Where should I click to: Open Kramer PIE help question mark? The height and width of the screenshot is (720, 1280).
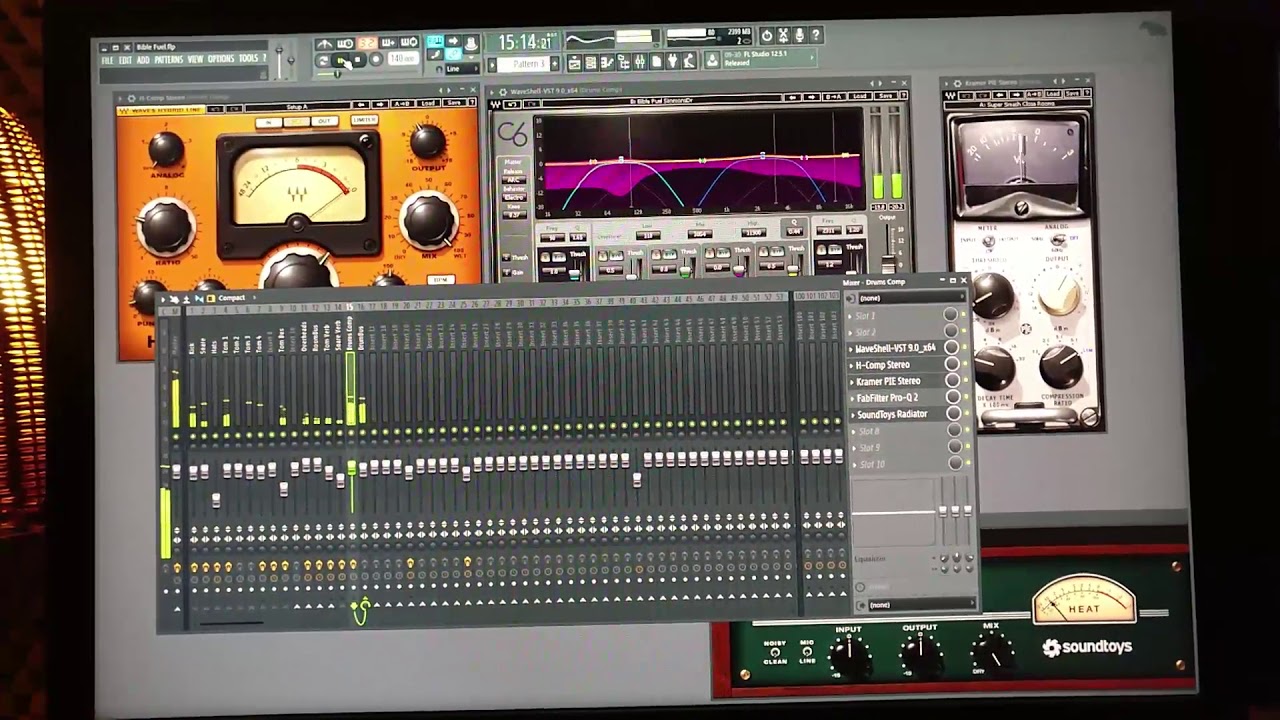point(1086,93)
